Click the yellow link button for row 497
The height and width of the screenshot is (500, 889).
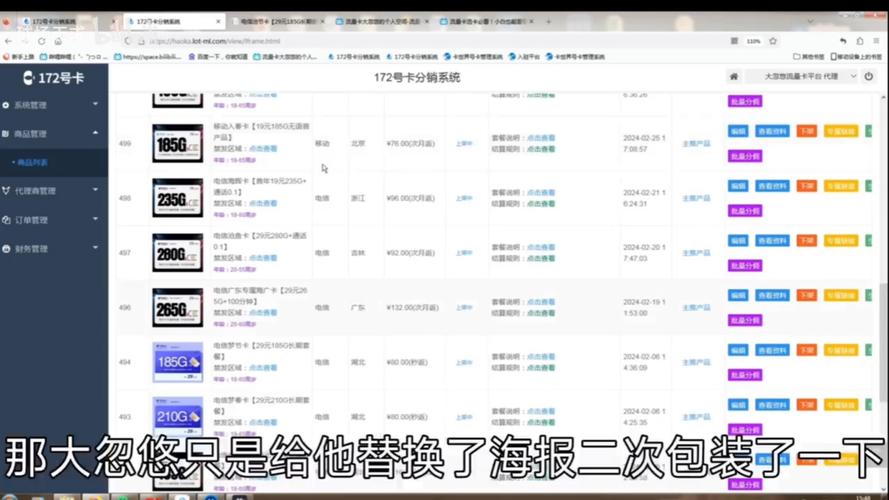(841, 240)
